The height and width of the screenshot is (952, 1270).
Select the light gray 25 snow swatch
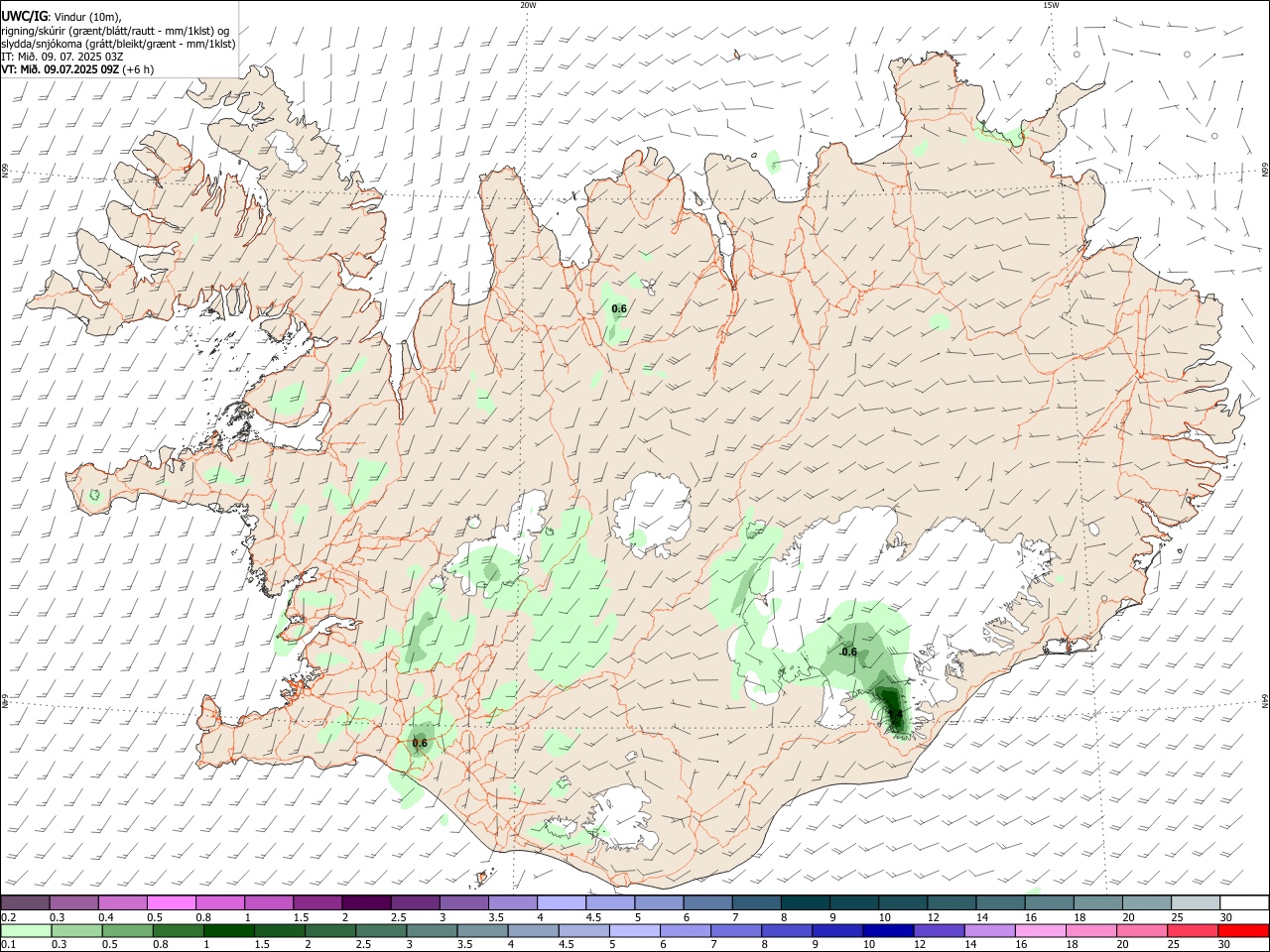[1196, 903]
